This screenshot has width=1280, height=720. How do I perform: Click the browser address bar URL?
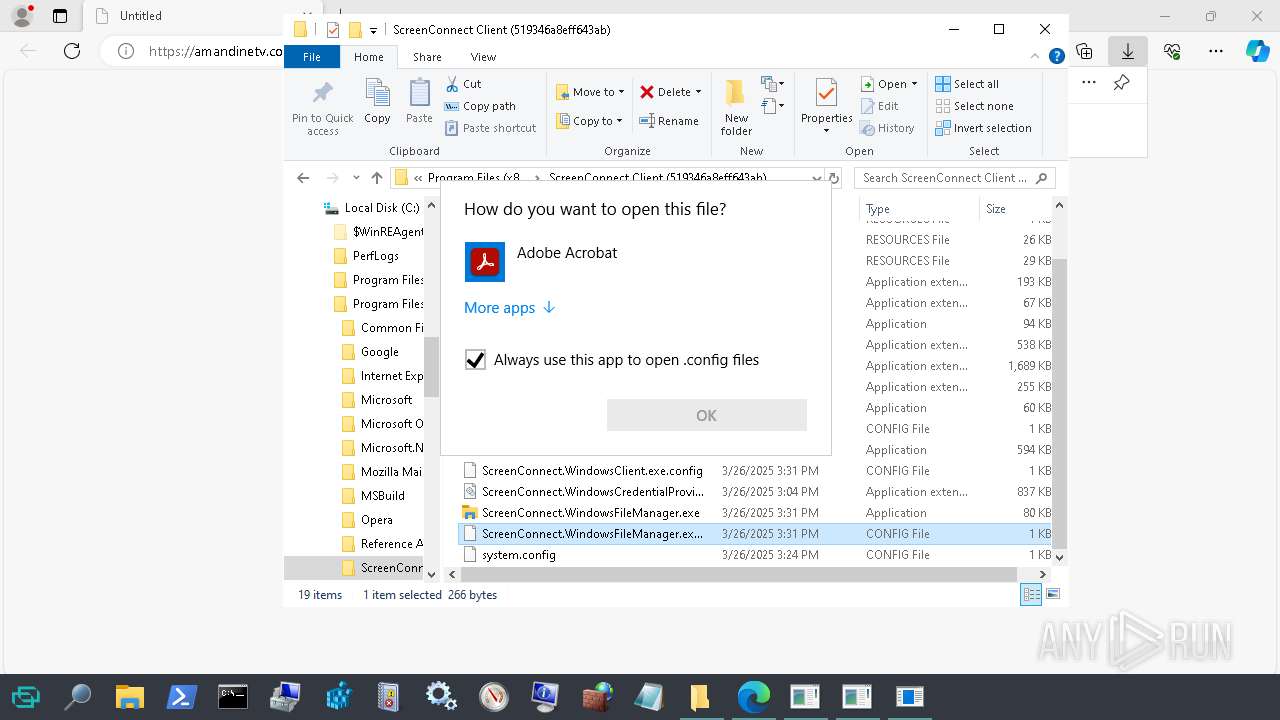coord(215,51)
